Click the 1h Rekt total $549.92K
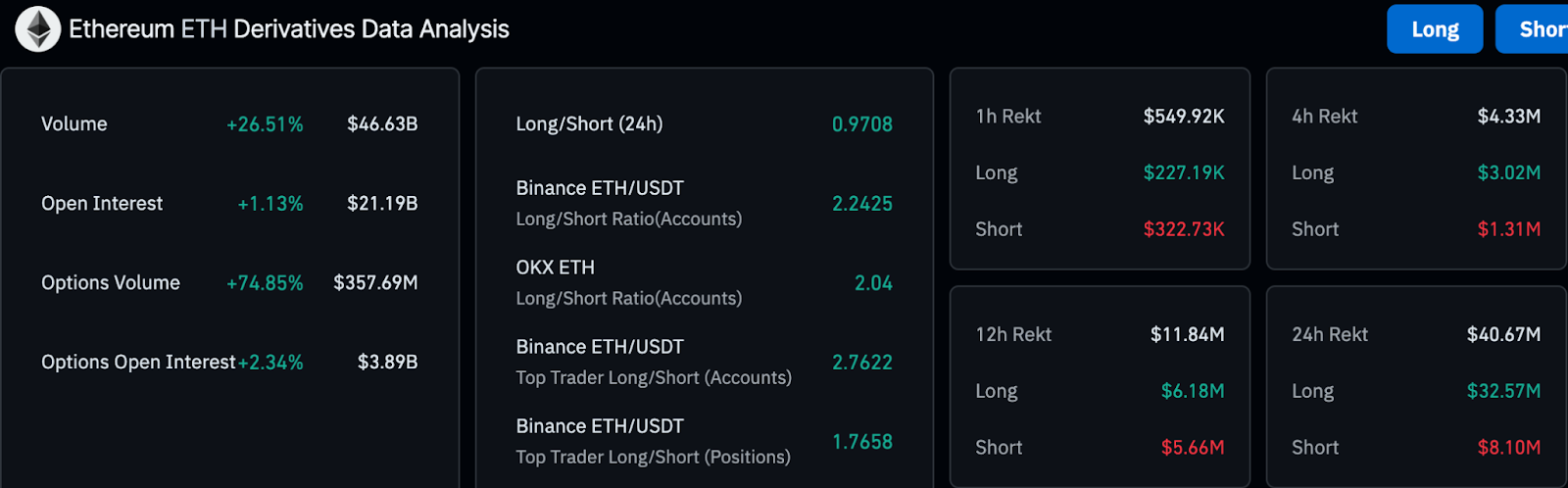Viewport: 1568px width, 488px height. coord(1183,117)
